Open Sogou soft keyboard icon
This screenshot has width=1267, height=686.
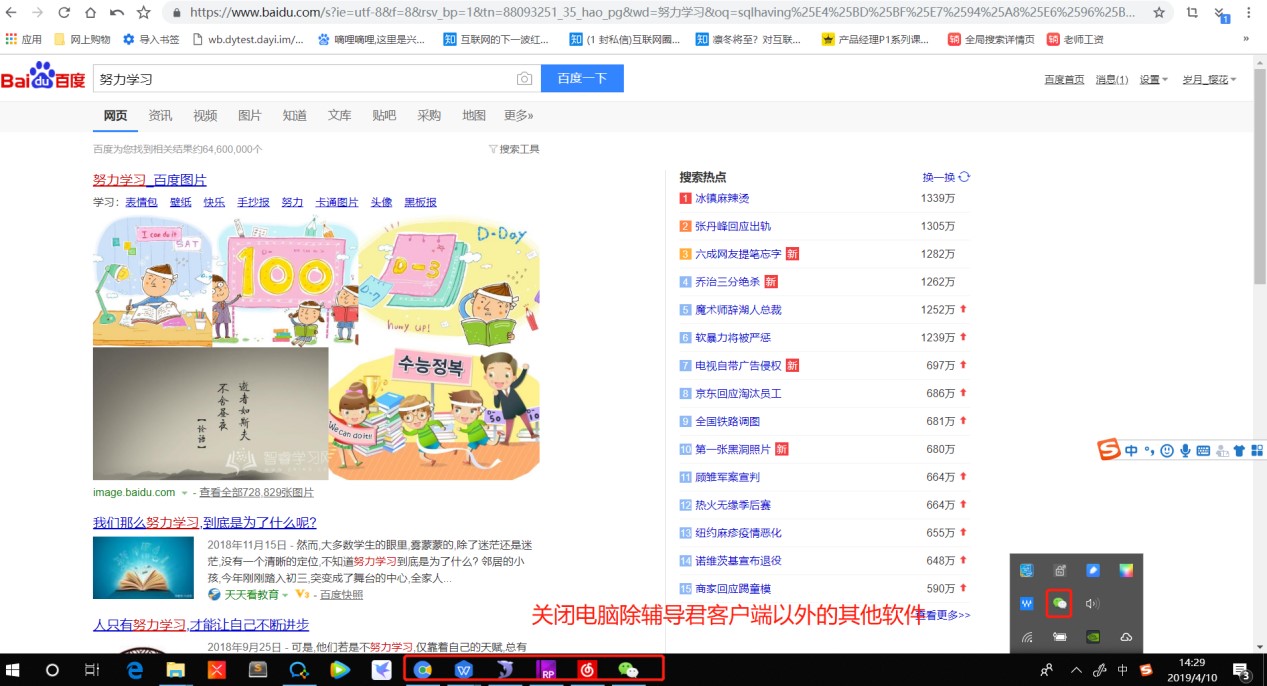tap(1203, 451)
